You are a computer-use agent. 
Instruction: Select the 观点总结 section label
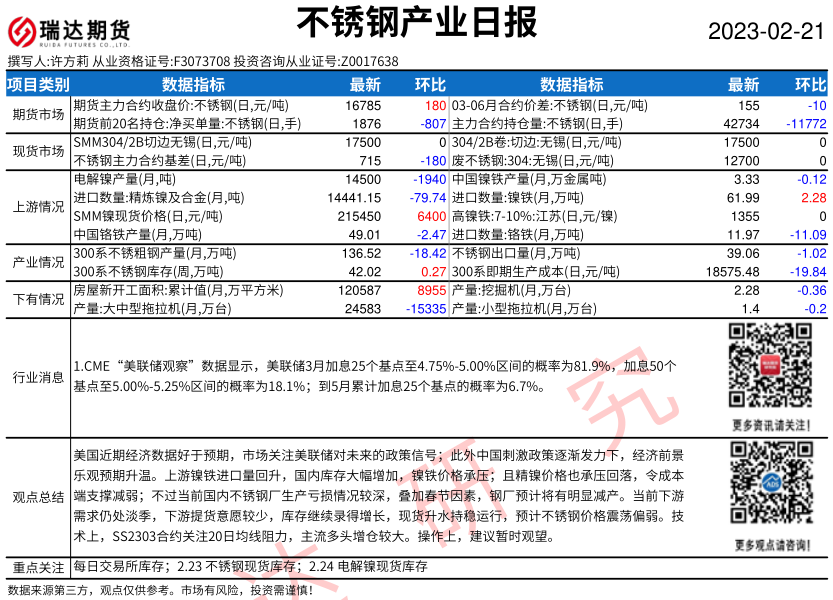coord(36,497)
